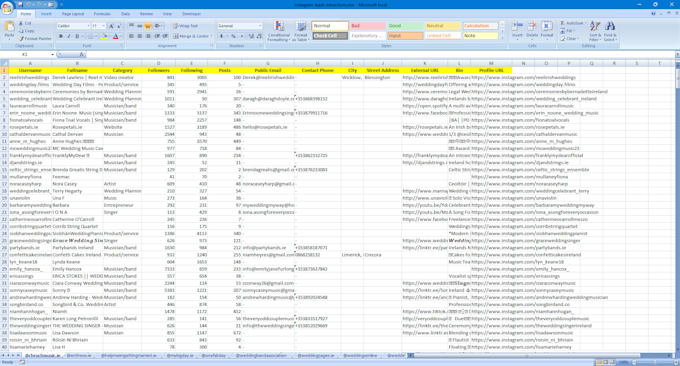Apply the Good cell style
The image size is (680, 366).
[405, 26]
